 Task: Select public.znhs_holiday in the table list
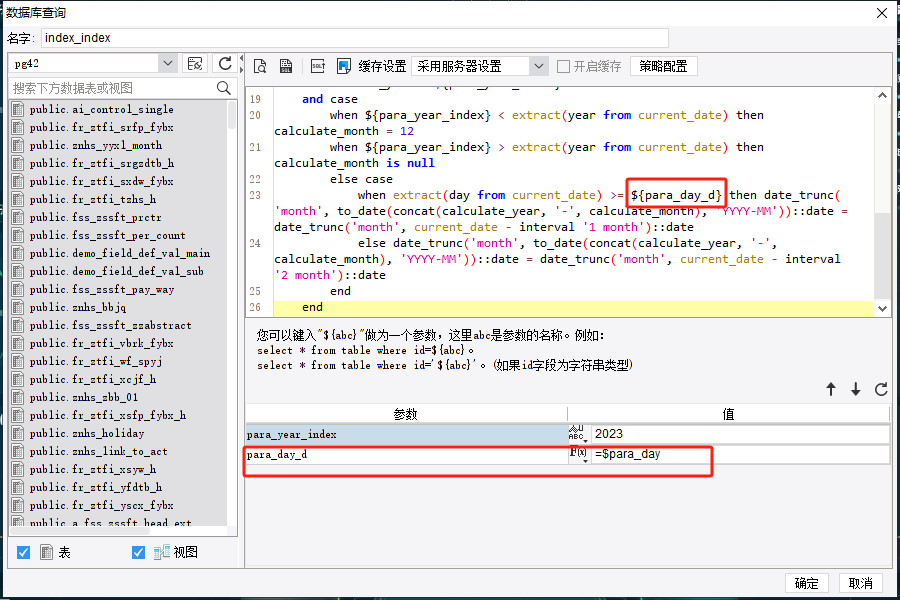pos(87,433)
